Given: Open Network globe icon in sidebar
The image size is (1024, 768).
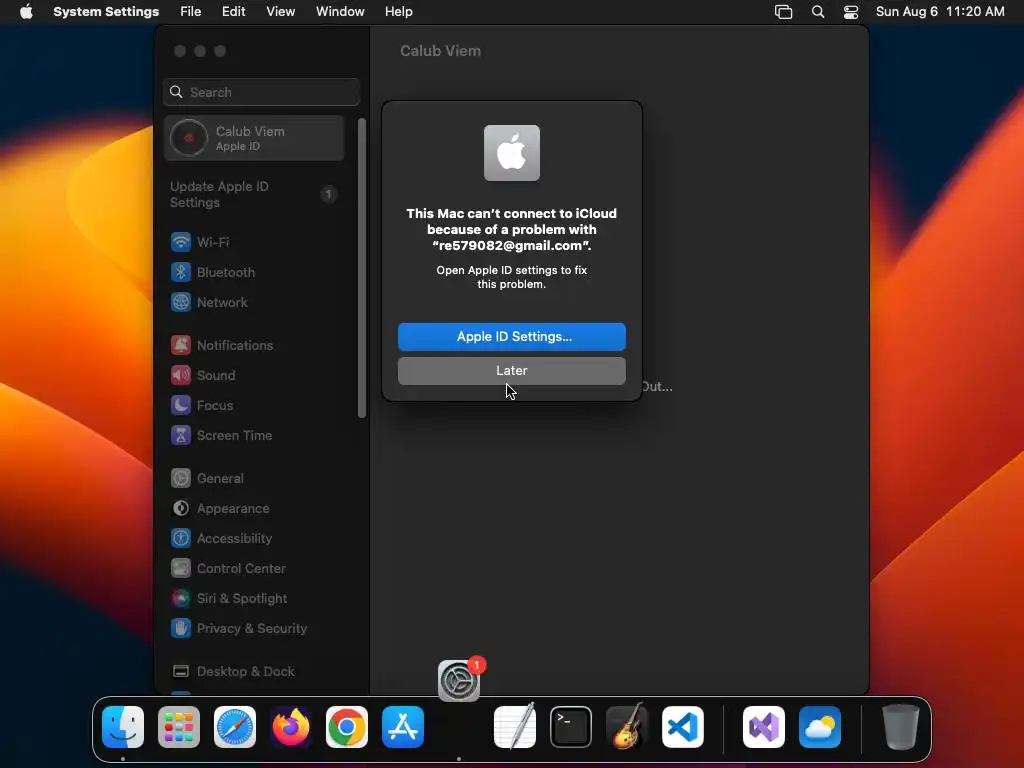Looking at the screenshot, I should click(181, 302).
